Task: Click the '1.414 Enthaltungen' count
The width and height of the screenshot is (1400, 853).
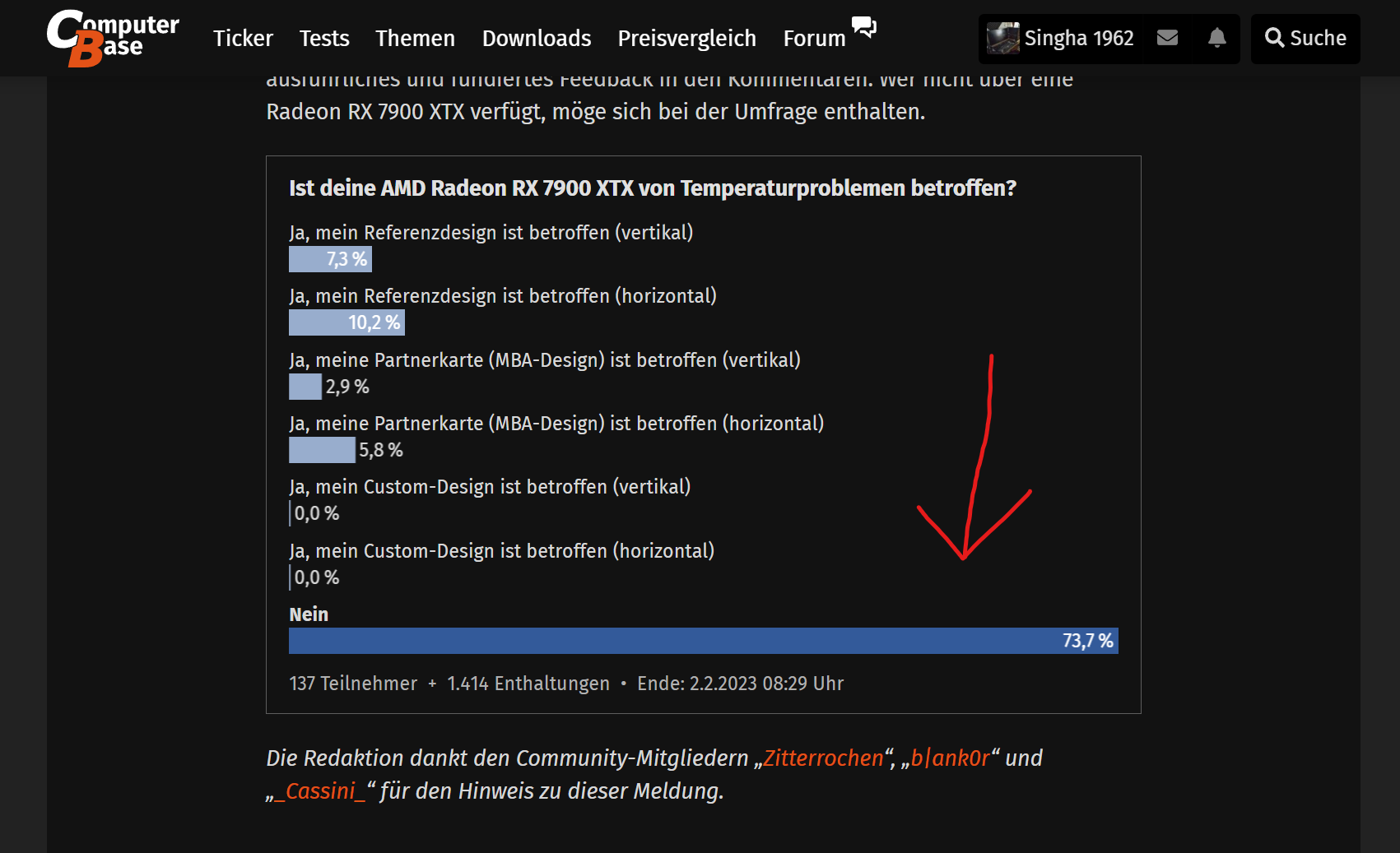Action: tap(528, 684)
